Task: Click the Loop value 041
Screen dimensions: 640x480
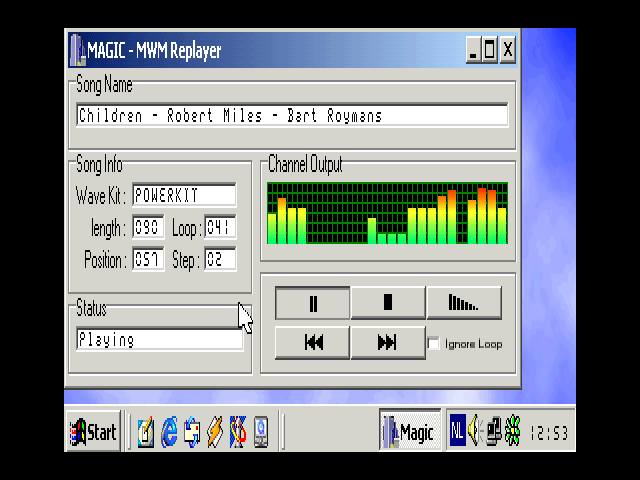Action: pos(220,227)
